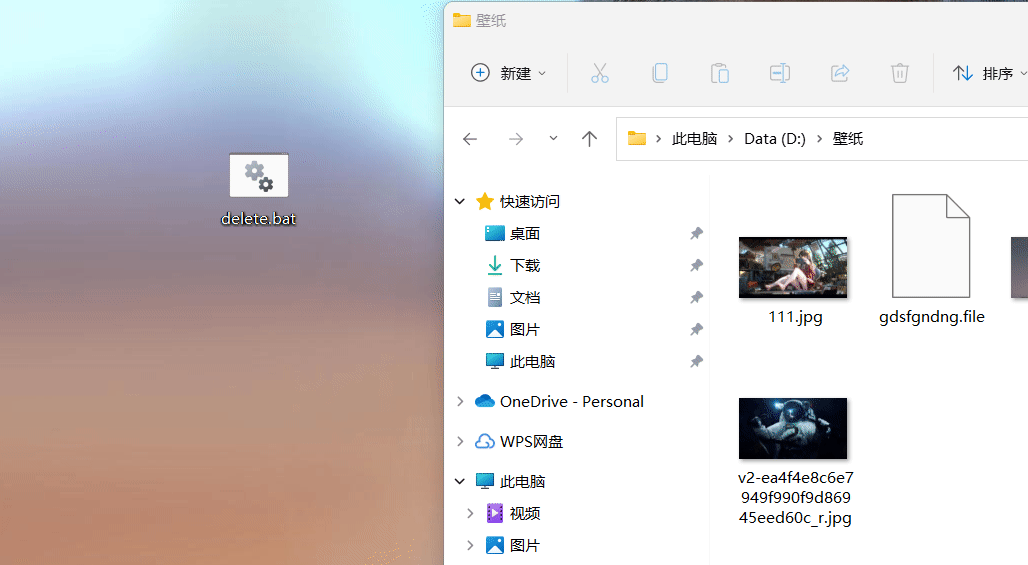Select the astronaut v2-ea4f4e8c6e7 image thumbnail

(793, 428)
